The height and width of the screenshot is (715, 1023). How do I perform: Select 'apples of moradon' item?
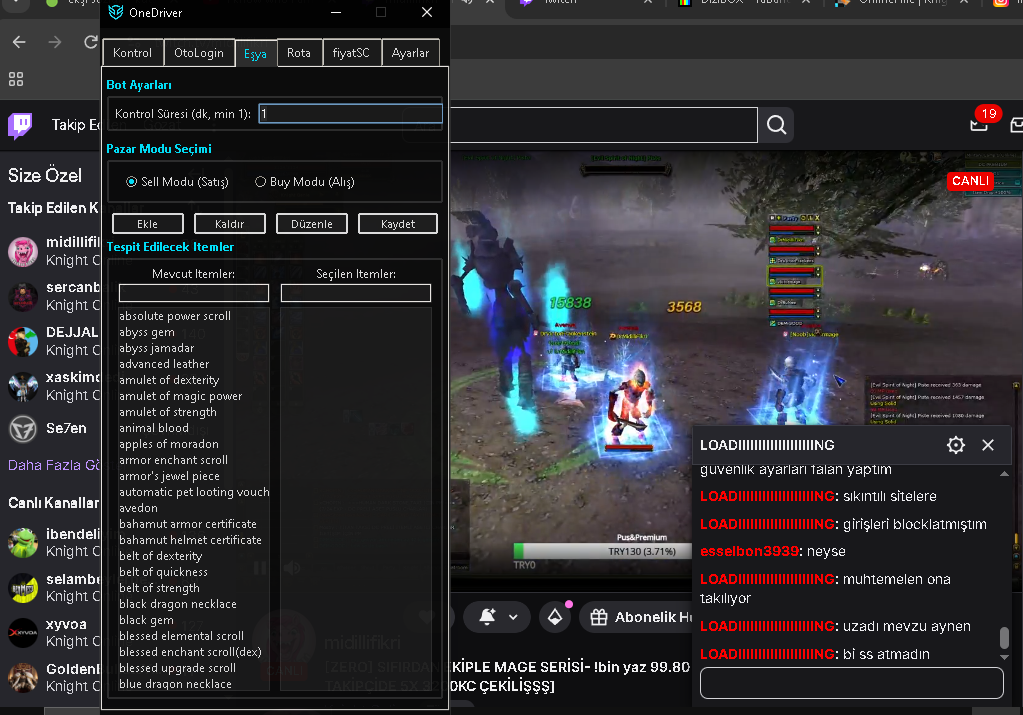click(x=169, y=444)
